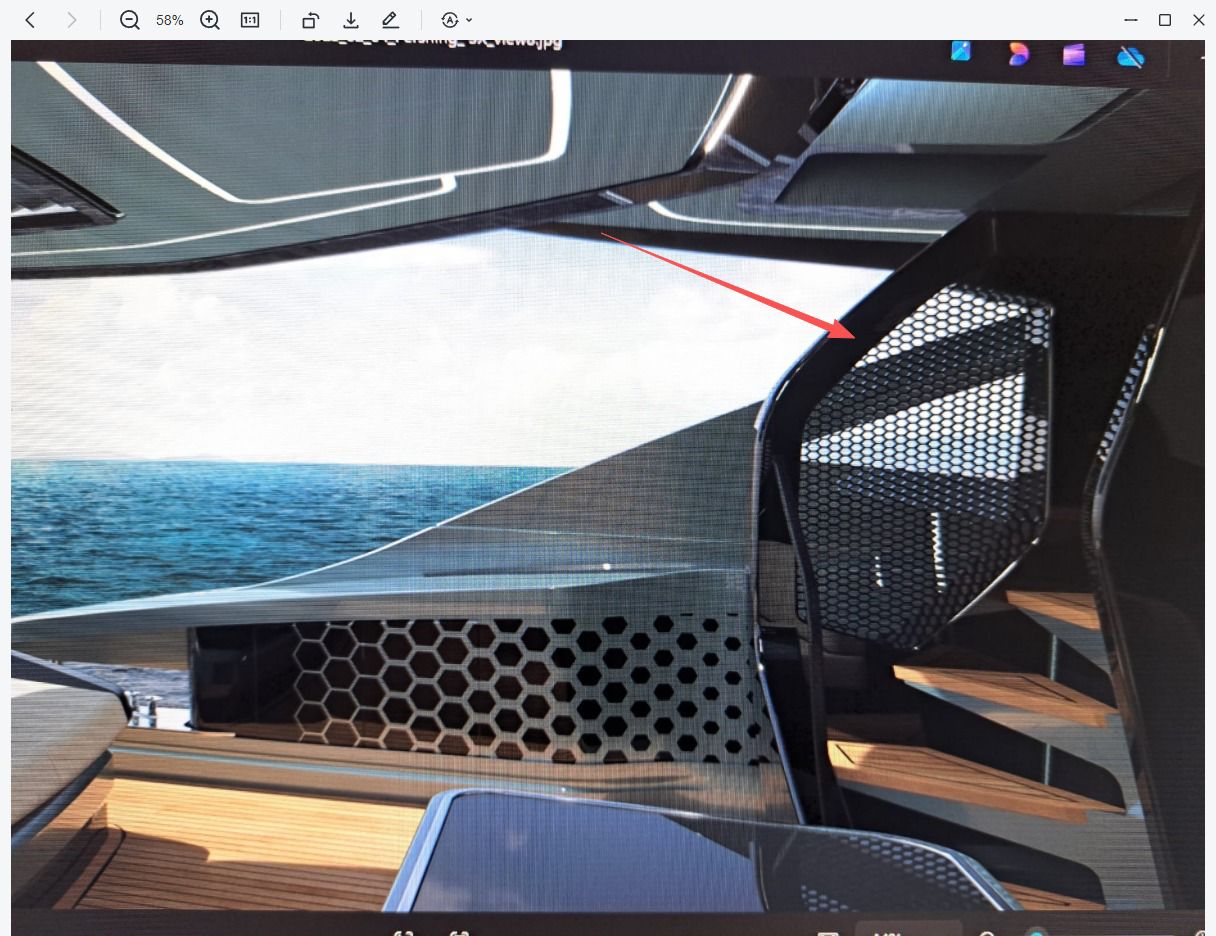Go back to the previous image
This screenshot has height=936, width=1216.
click(31, 20)
